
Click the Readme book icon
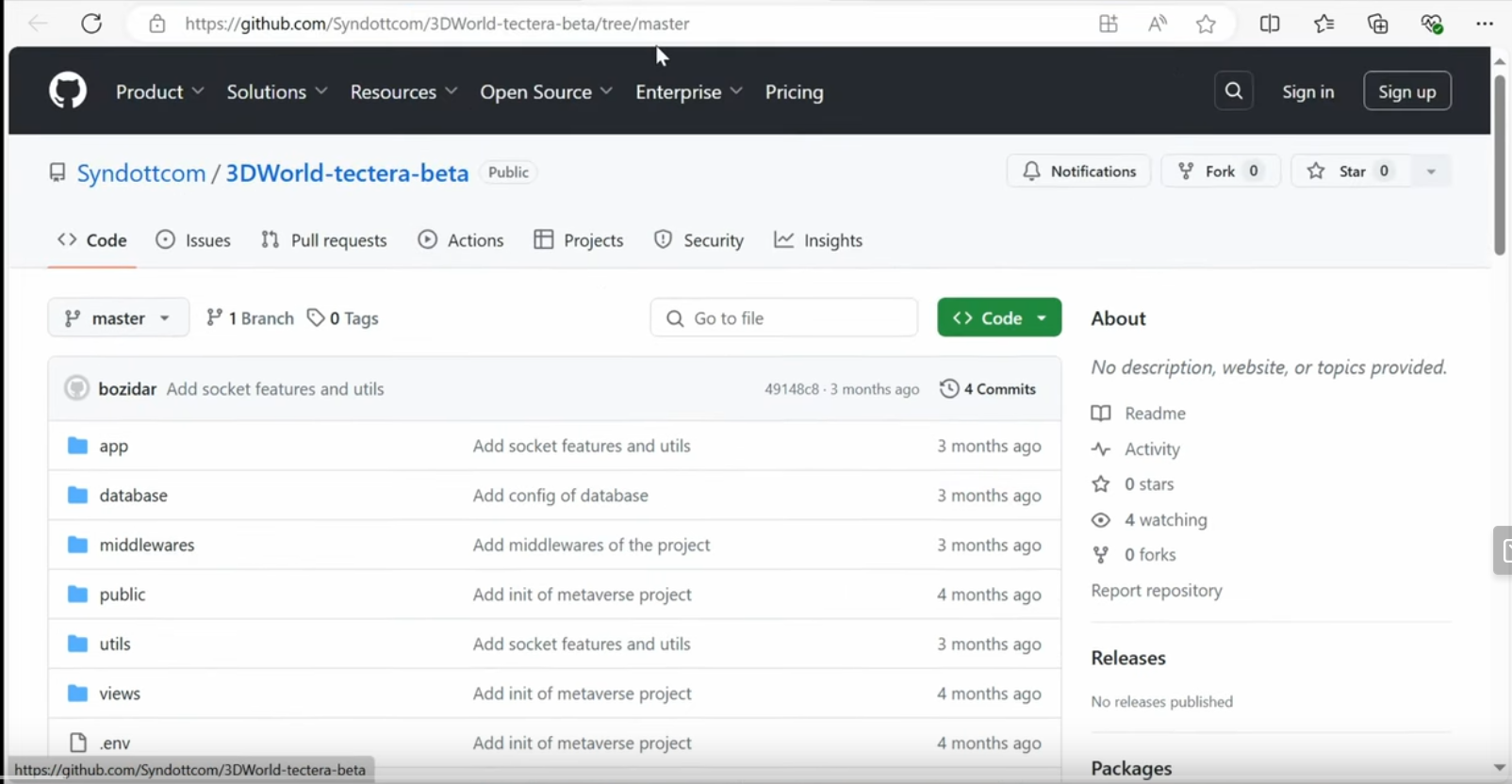pyautogui.click(x=1100, y=414)
